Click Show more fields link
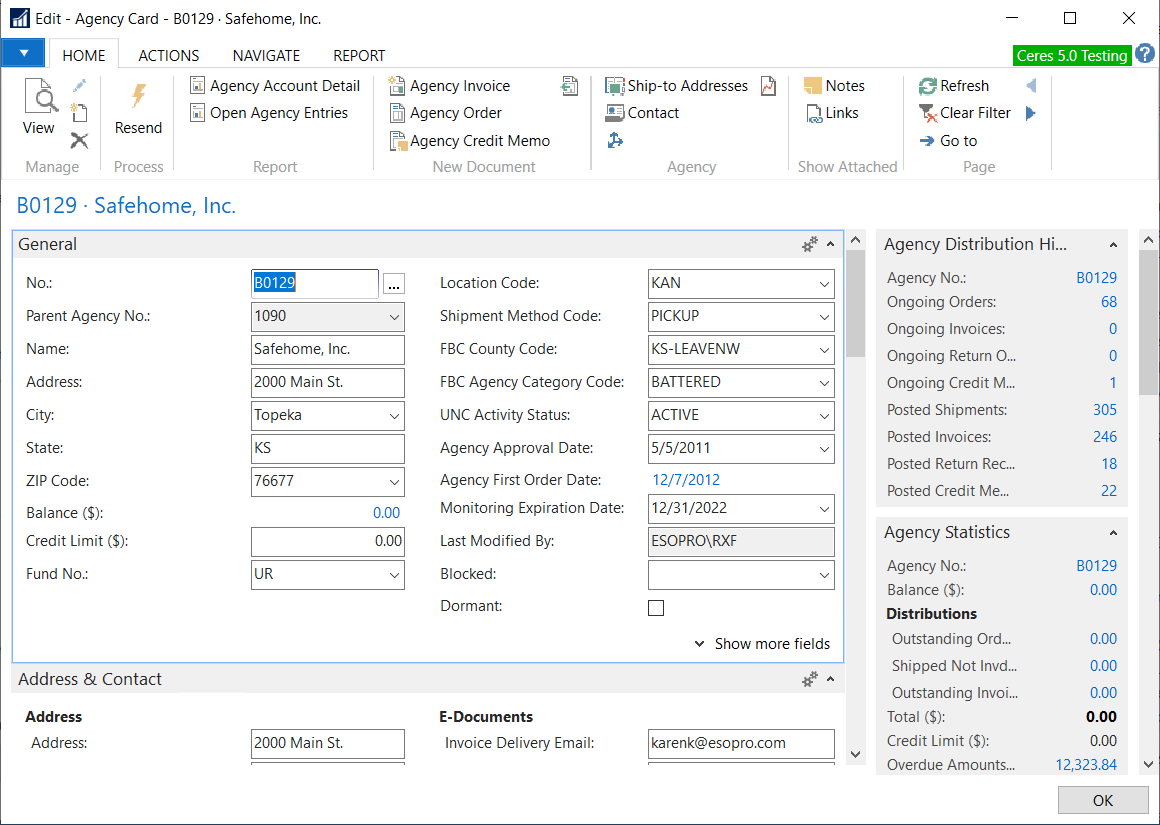Screen dimensions: 1160x825 coord(771,644)
